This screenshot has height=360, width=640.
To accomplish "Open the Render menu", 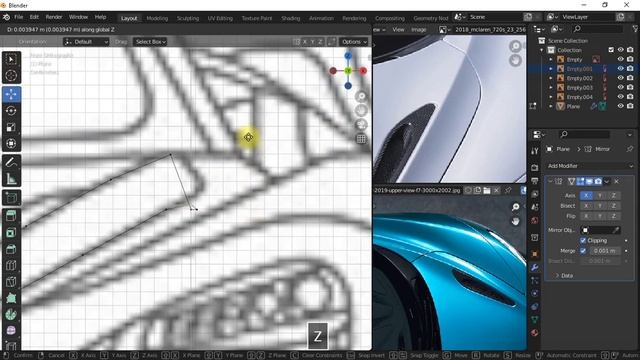I will click(x=54, y=17).
